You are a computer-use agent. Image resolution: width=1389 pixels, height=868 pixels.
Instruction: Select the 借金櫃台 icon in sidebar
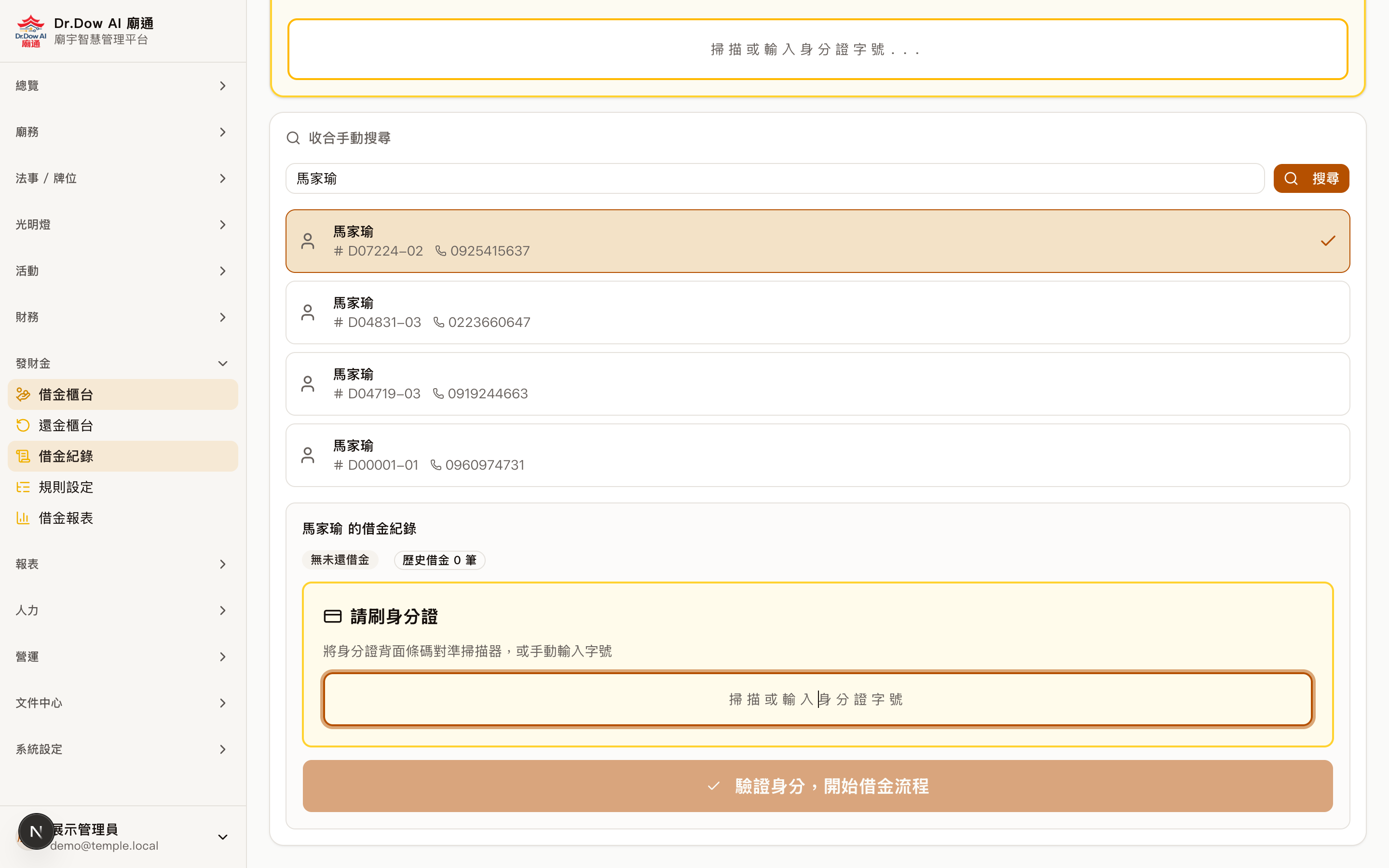coord(23,394)
